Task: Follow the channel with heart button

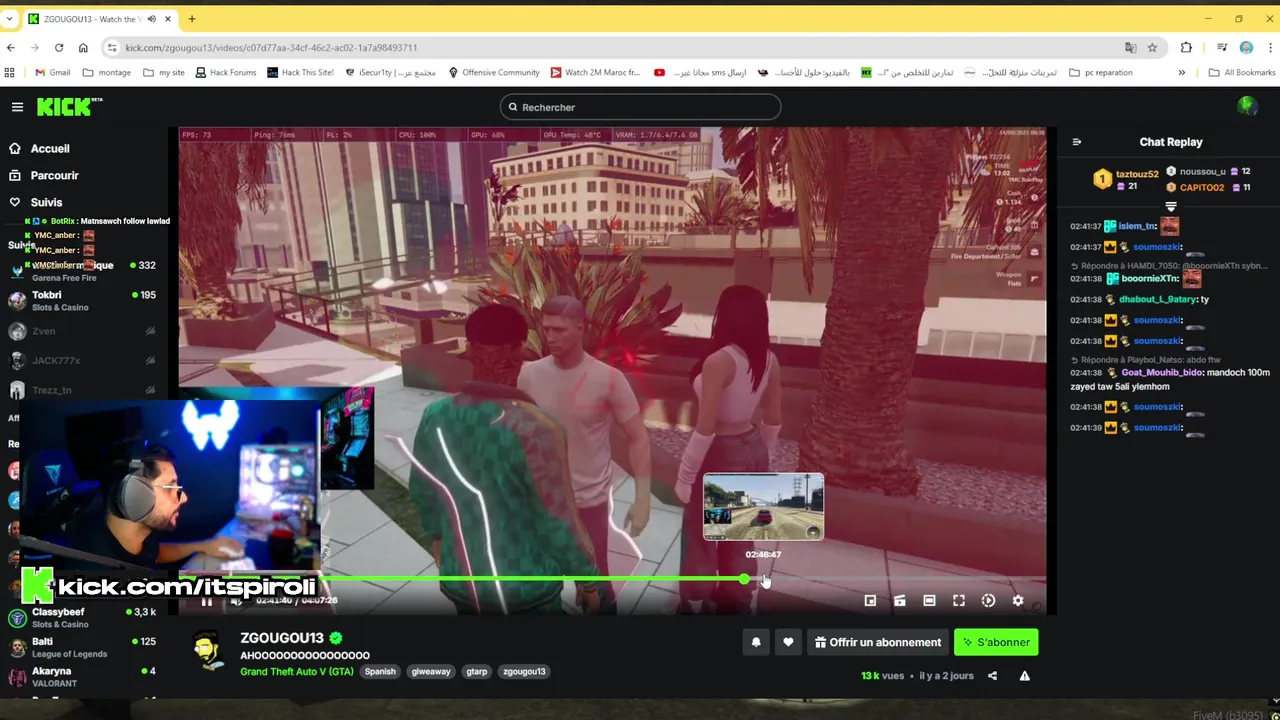Action: click(788, 642)
